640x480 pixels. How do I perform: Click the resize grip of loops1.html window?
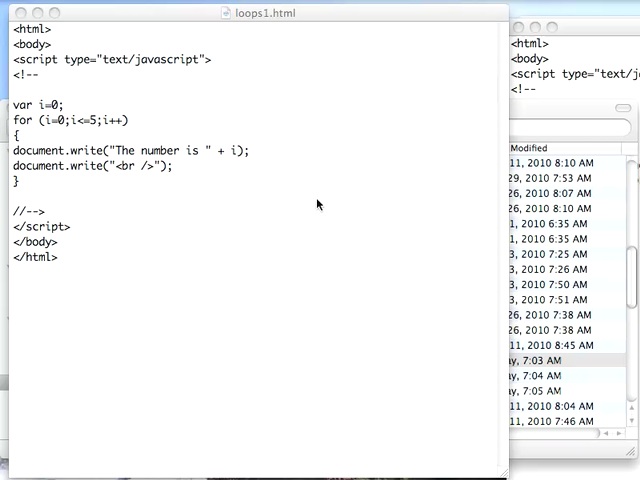pos(504,473)
